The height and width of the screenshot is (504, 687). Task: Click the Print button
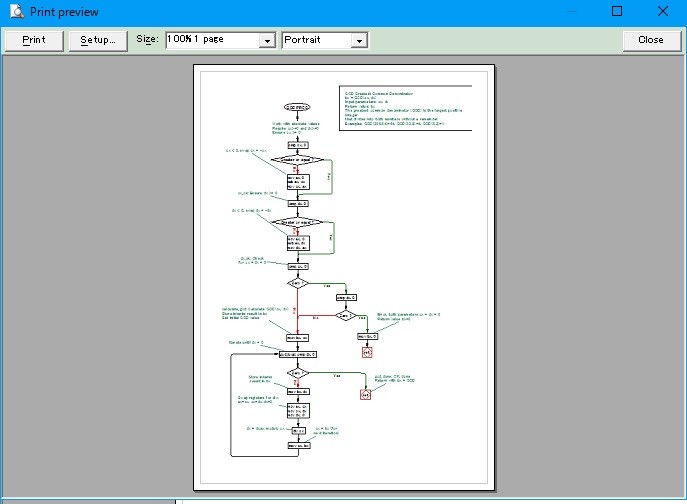coord(34,40)
